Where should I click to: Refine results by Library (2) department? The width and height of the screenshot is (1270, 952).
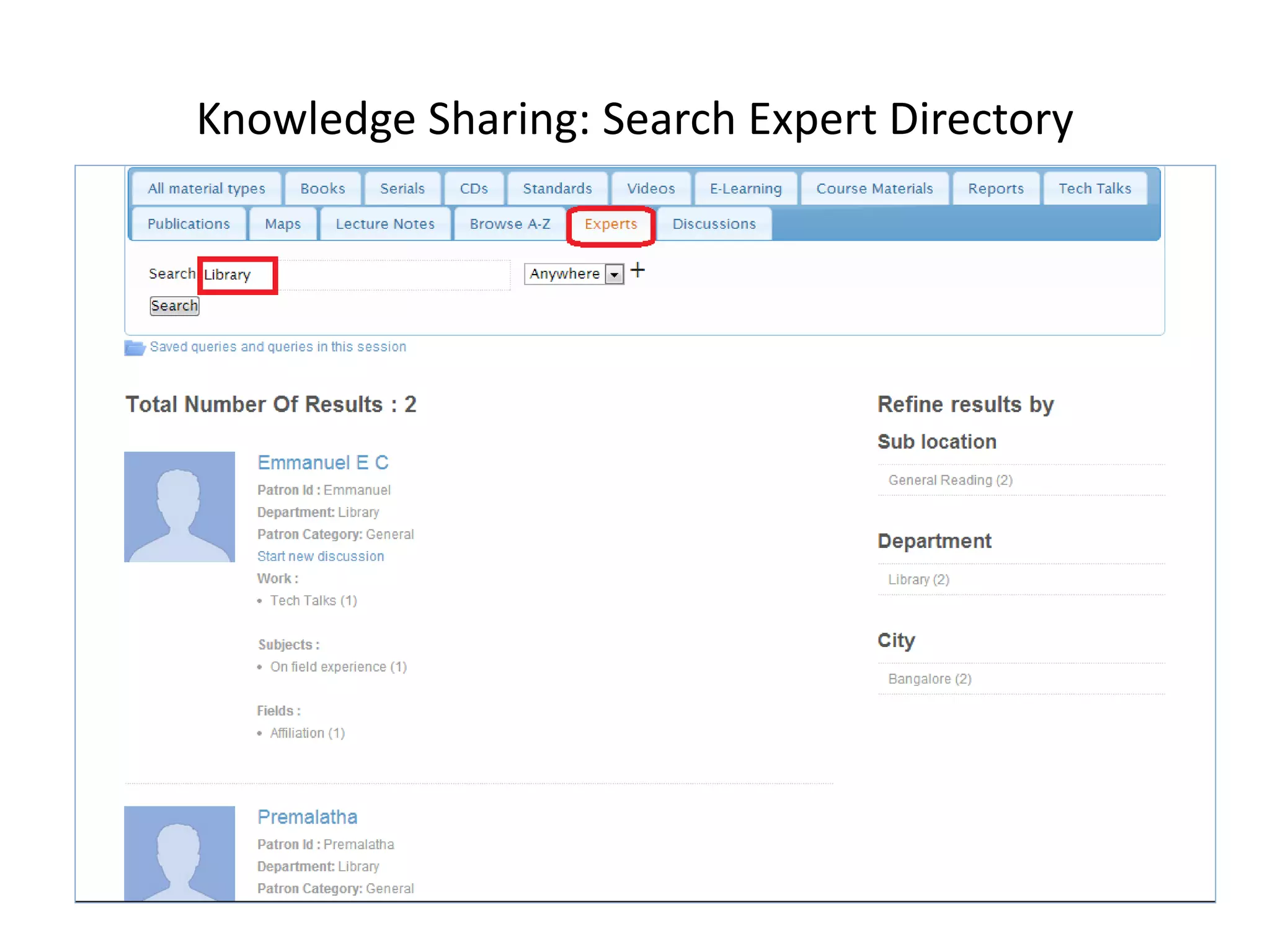click(x=919, y=580)
